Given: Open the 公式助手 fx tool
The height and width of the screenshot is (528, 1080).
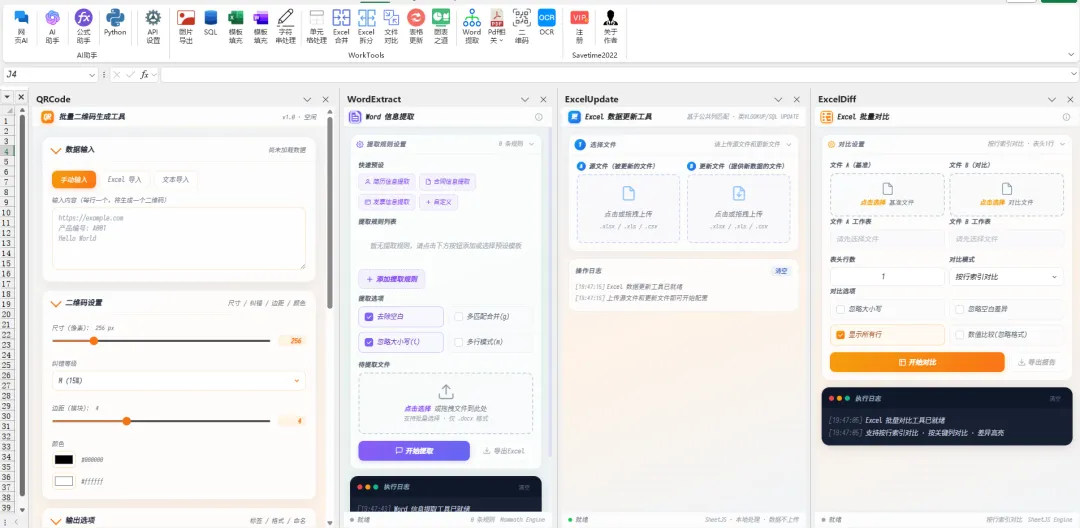Looking at the screenshot, I should coord(83,27).
